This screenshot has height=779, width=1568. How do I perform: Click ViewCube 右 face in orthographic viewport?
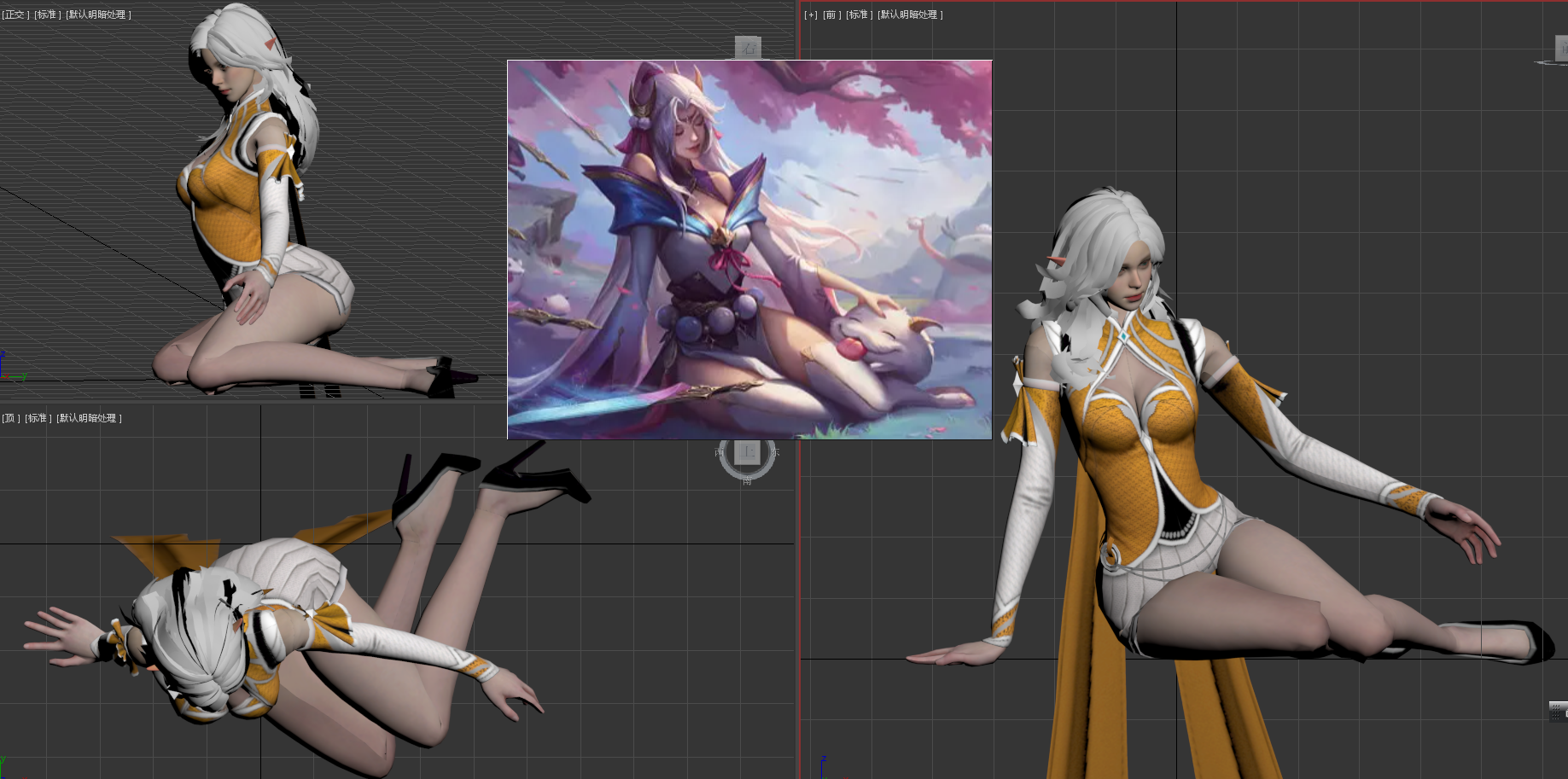[748, 48]
